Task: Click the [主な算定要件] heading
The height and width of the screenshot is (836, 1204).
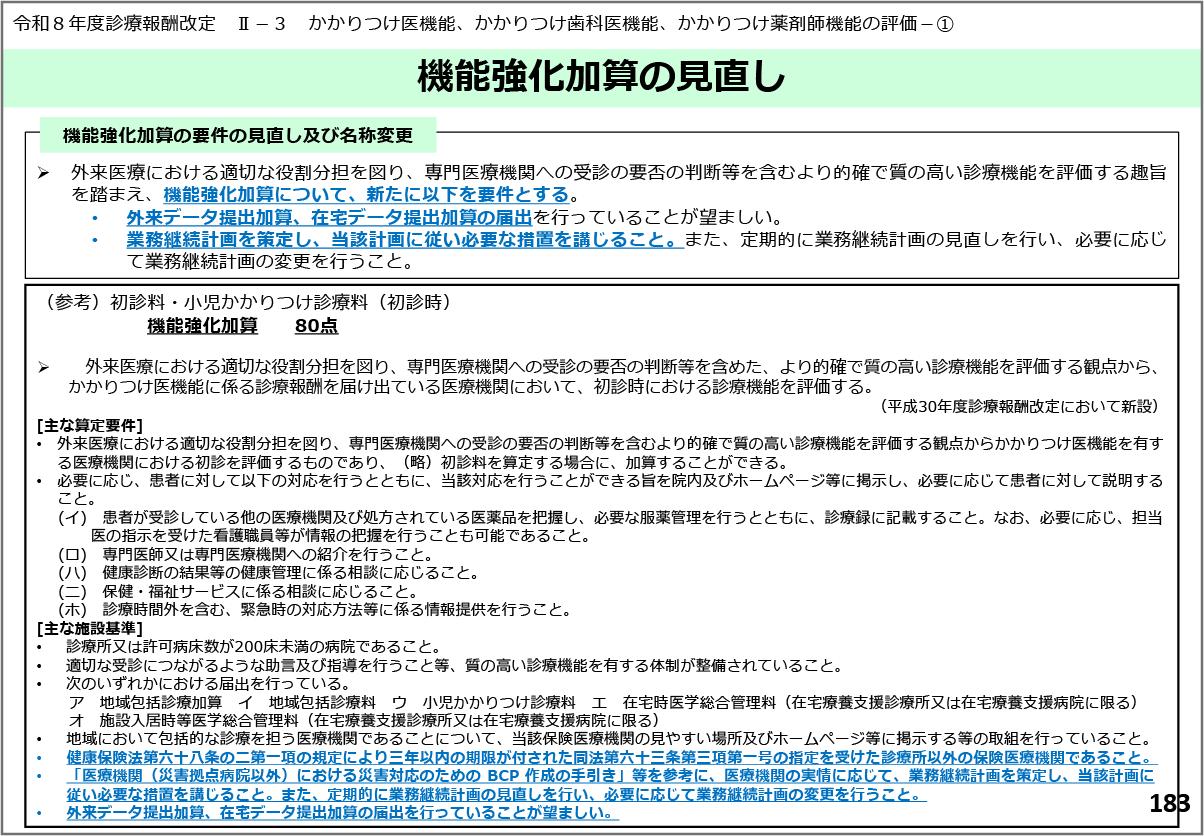Action: coord(89,425)
